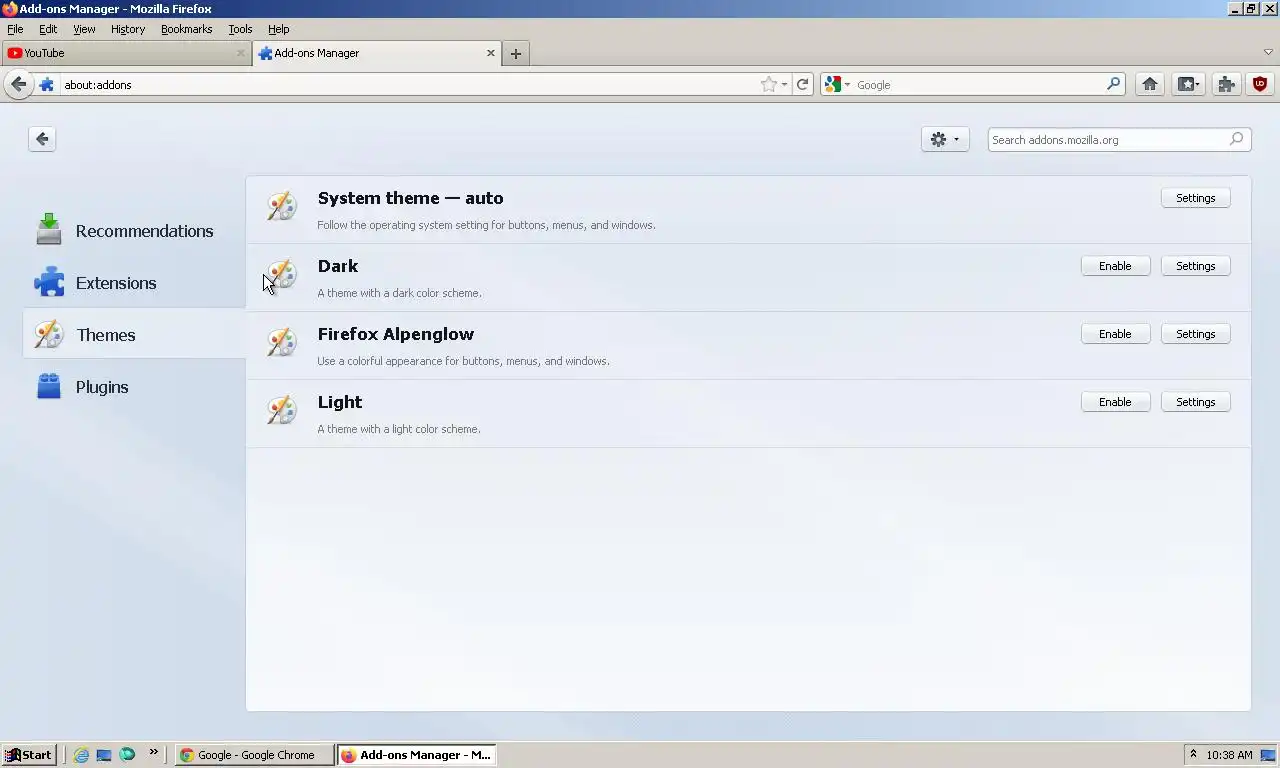Open Settings for the Dark theme
This screenshot has width=1280, height=768.
click(x=1196, y=266)
